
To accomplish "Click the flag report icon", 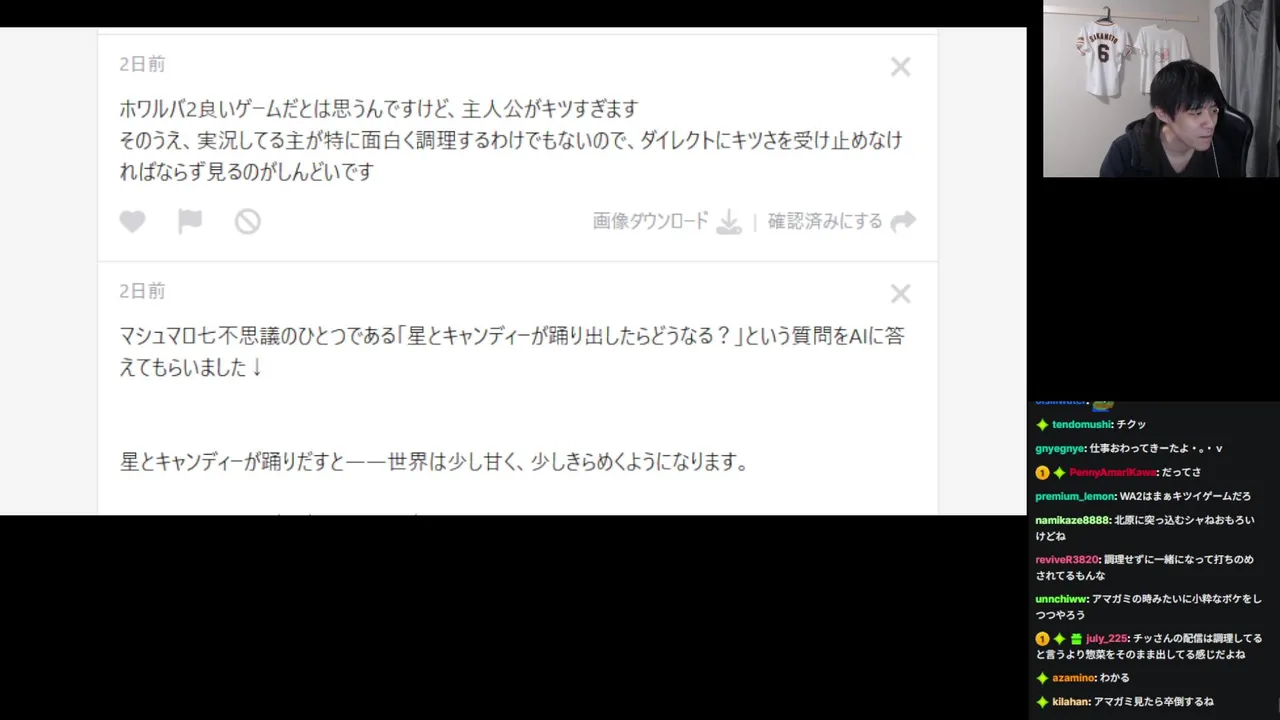I will point(190,221).
